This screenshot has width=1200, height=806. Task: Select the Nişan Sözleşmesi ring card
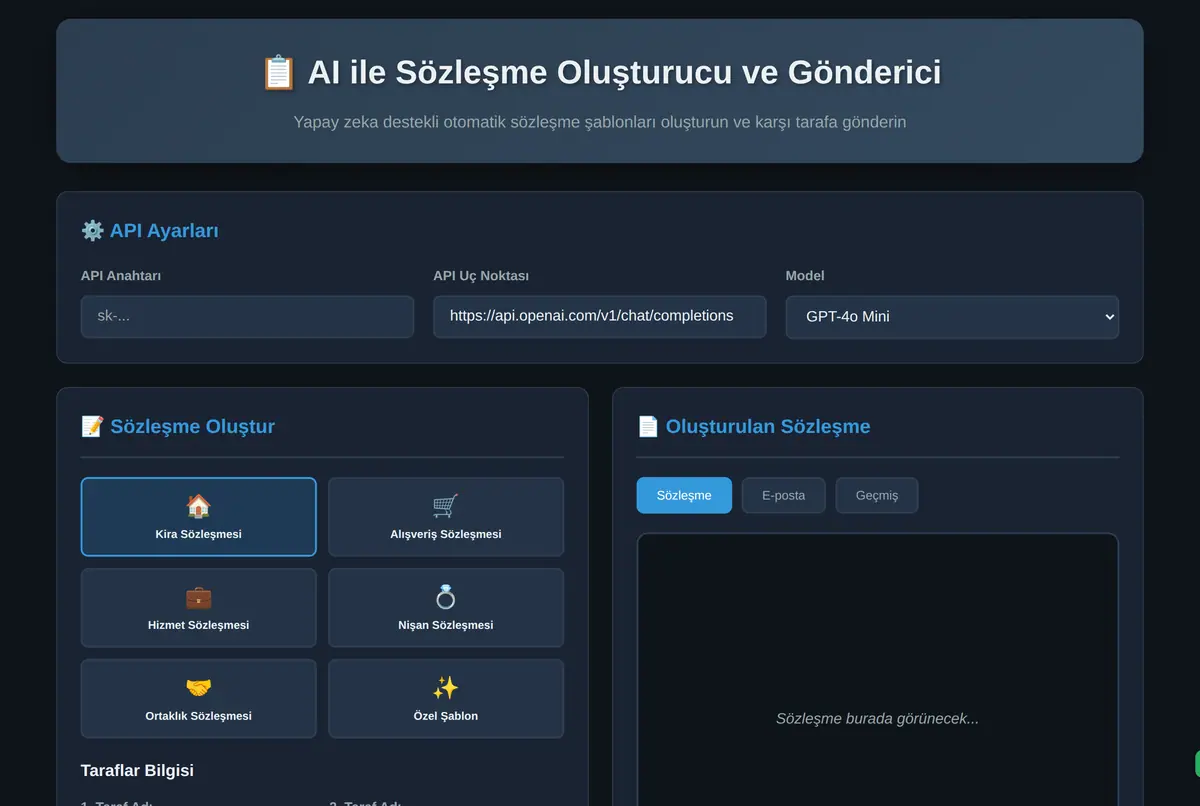tap(446, 608)
